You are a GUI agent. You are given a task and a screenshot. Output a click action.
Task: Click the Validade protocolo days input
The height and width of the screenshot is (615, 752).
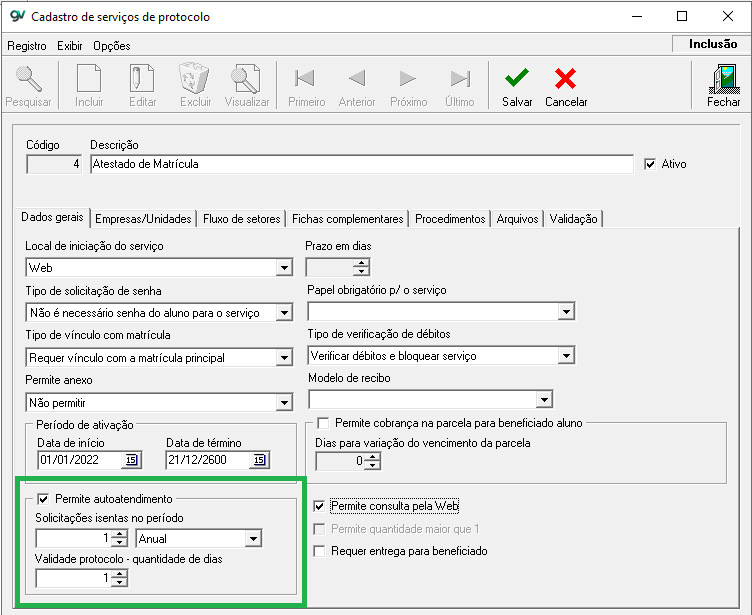pyautogui.click(x=73, y=579)
